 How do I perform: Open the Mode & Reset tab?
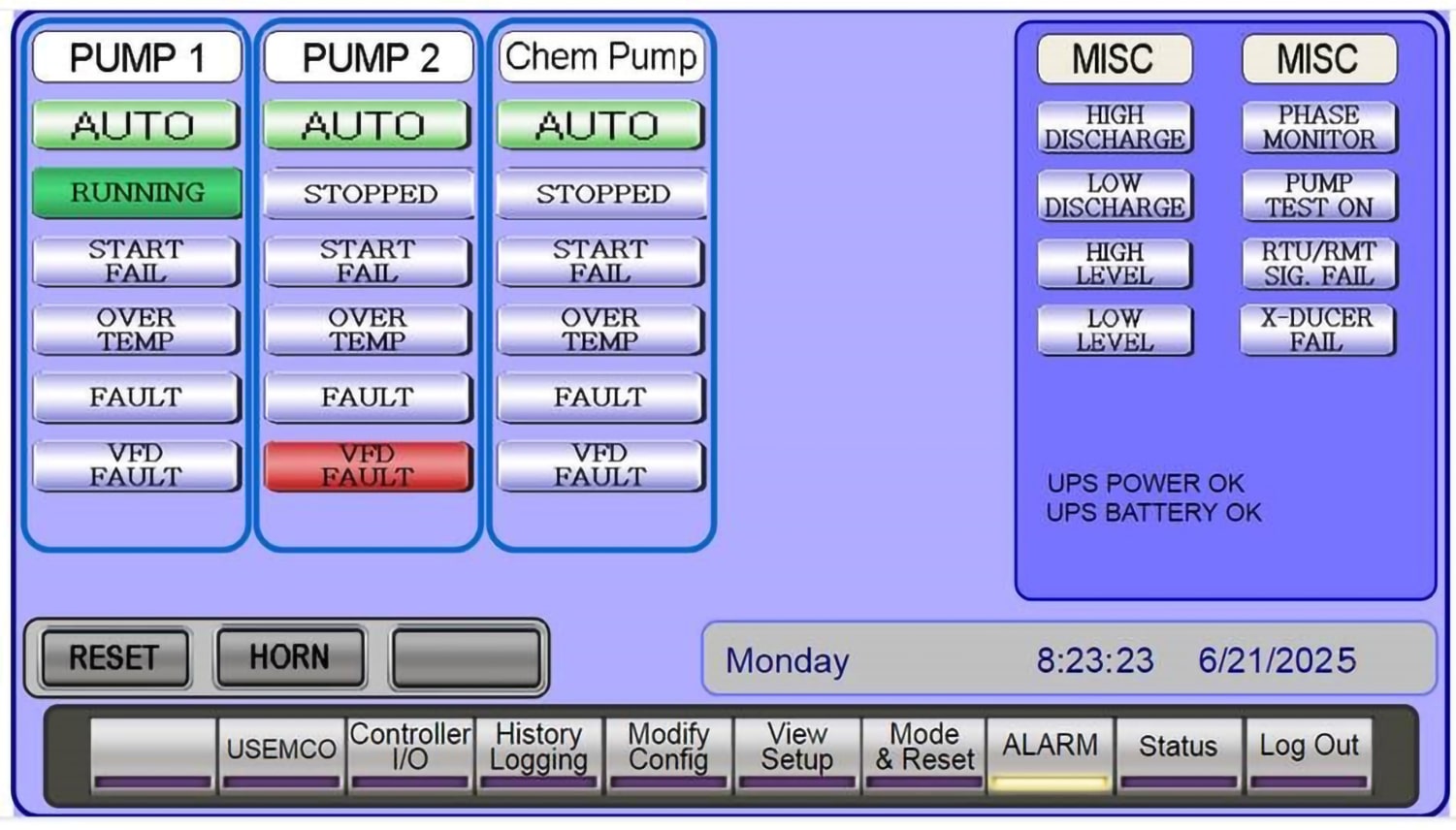[x=924, y=755]
